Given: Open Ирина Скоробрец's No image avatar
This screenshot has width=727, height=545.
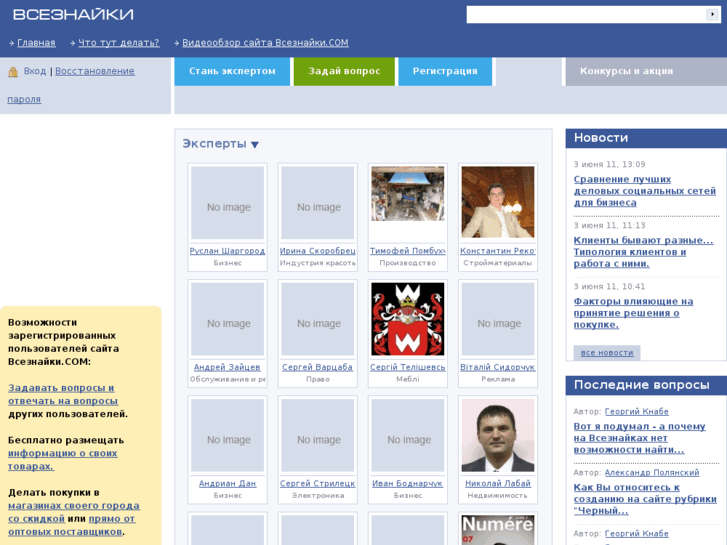Looking at the screenshot, I should point(318,203).
